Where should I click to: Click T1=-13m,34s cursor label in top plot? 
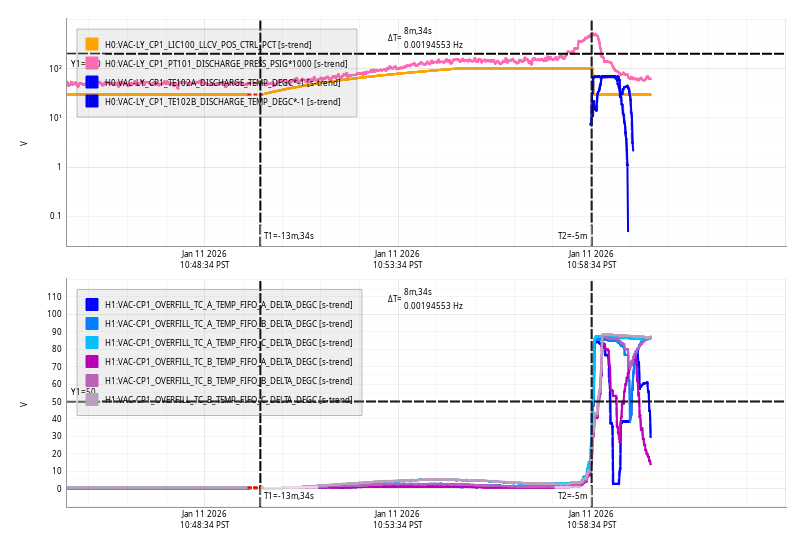pos(289,236)
